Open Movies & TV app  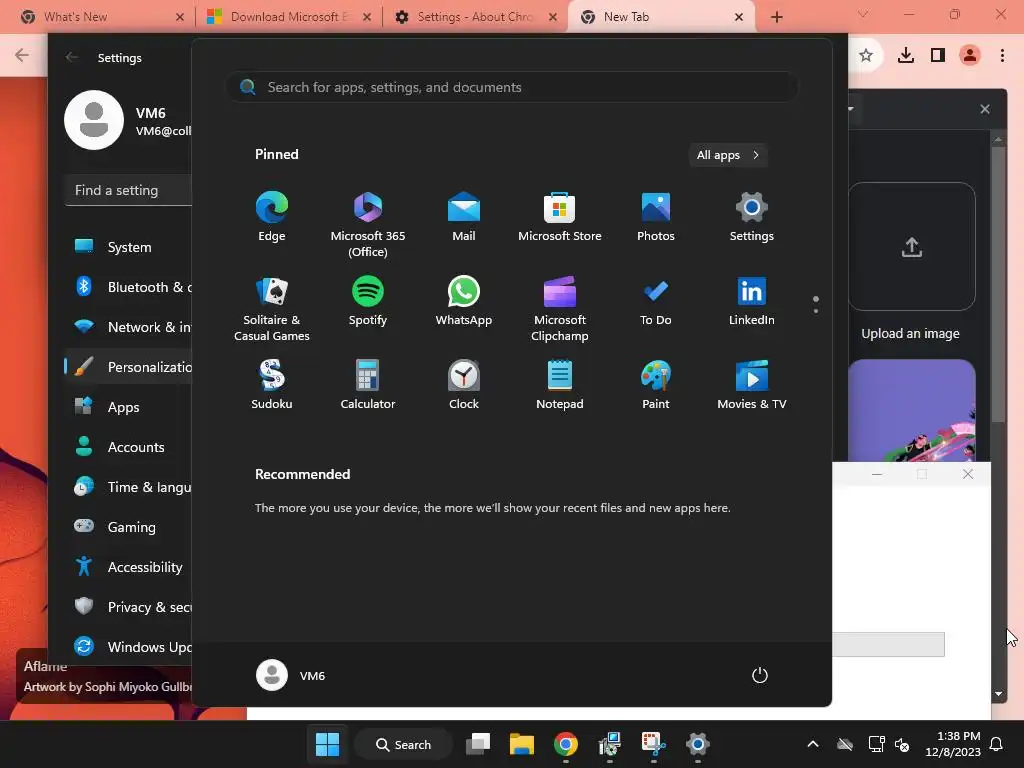[752, 385]
